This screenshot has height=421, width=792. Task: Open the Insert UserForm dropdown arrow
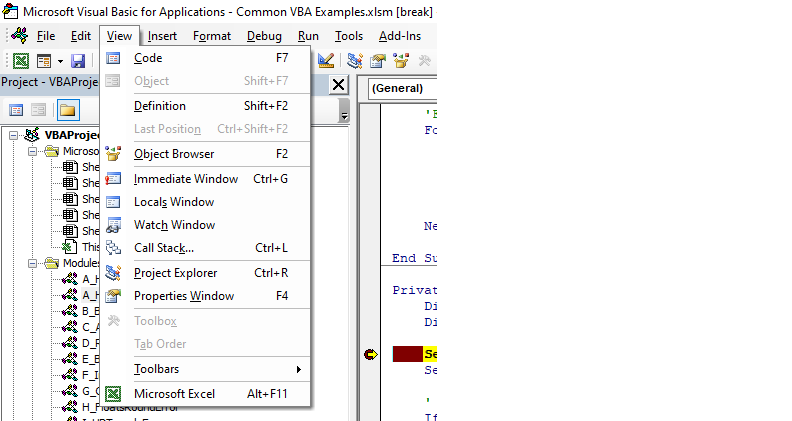point(60,61)
